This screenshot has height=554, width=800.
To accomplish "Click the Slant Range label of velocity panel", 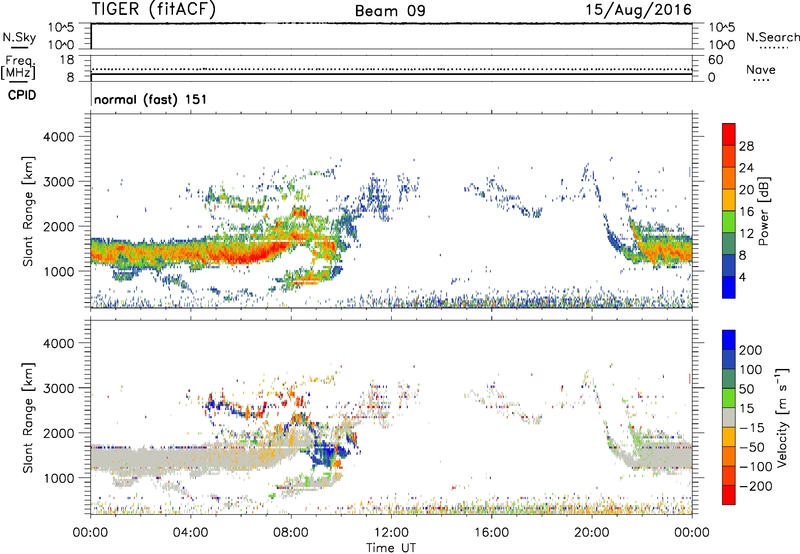I will click(28, 417).
